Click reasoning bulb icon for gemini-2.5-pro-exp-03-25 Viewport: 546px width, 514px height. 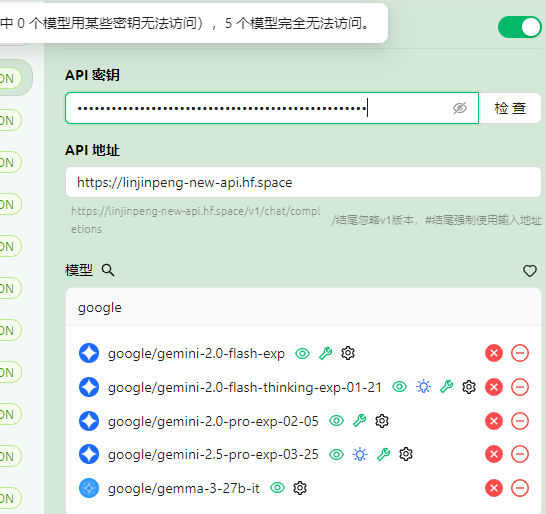click(x=360, y=454)
